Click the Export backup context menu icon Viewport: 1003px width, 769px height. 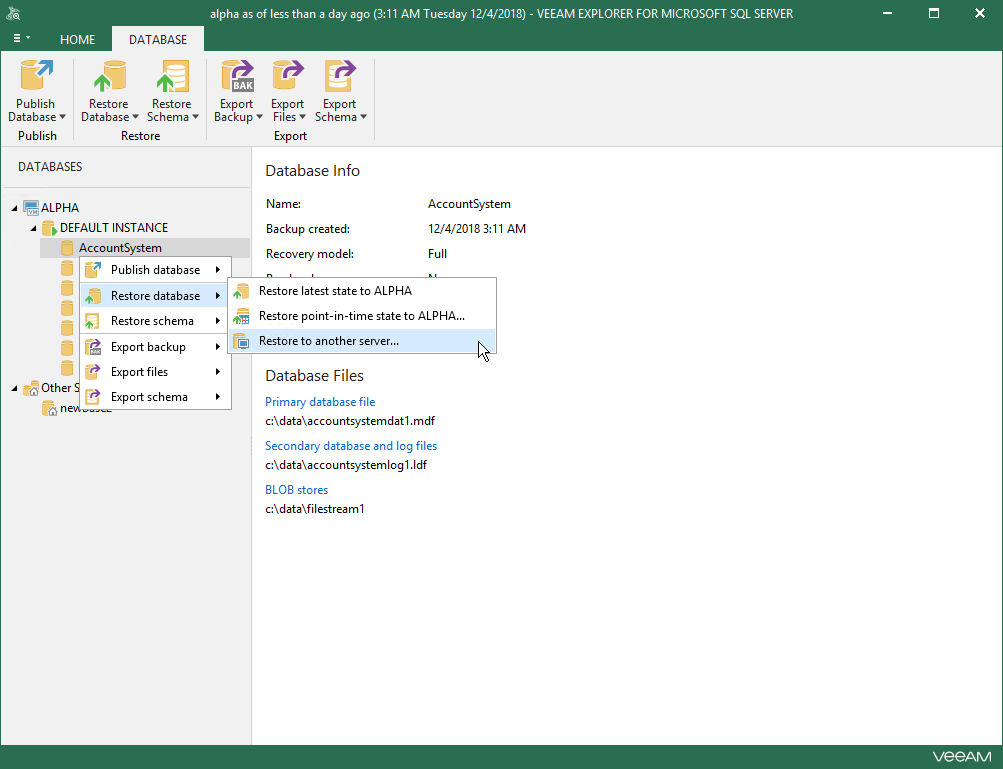[93, 347]
